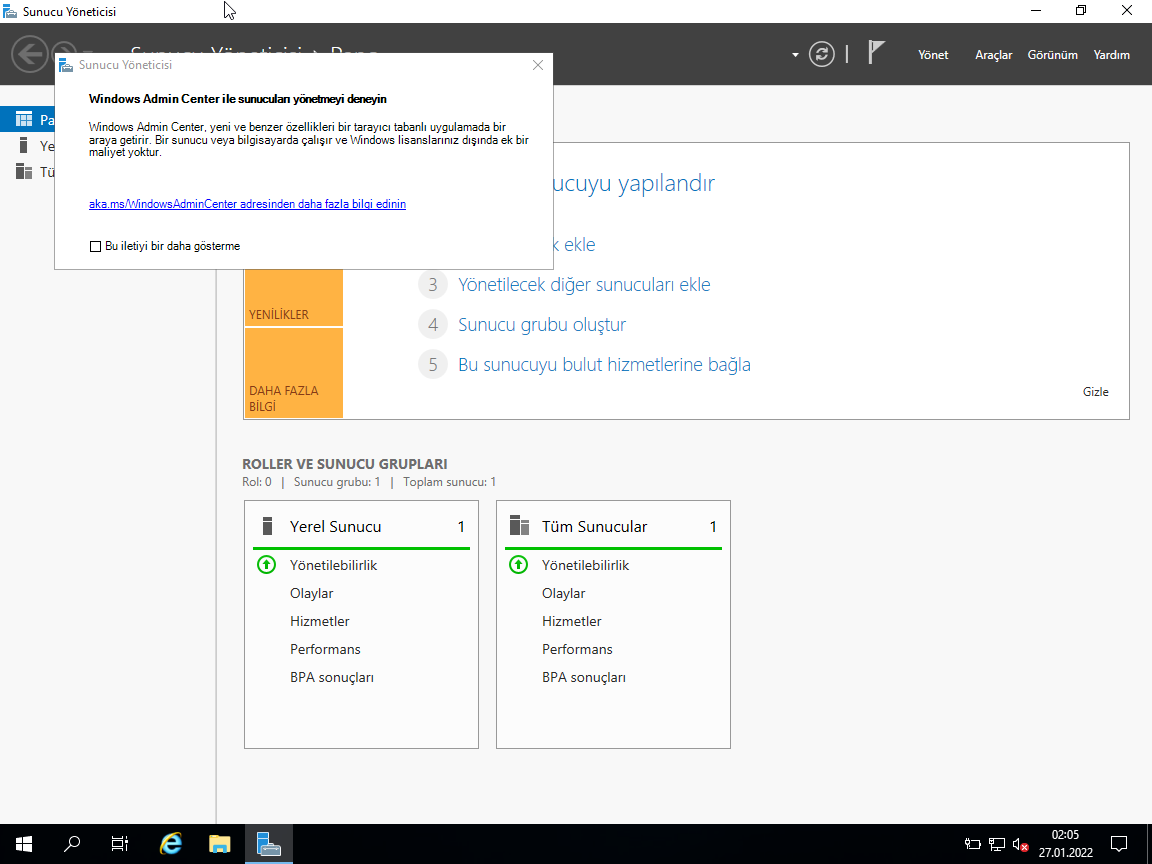Click the Task View taskbar icon

coord(119,843)
